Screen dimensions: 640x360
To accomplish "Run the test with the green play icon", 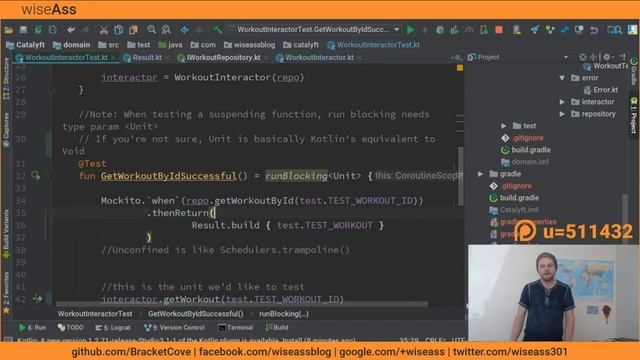I will pos(411,30).
